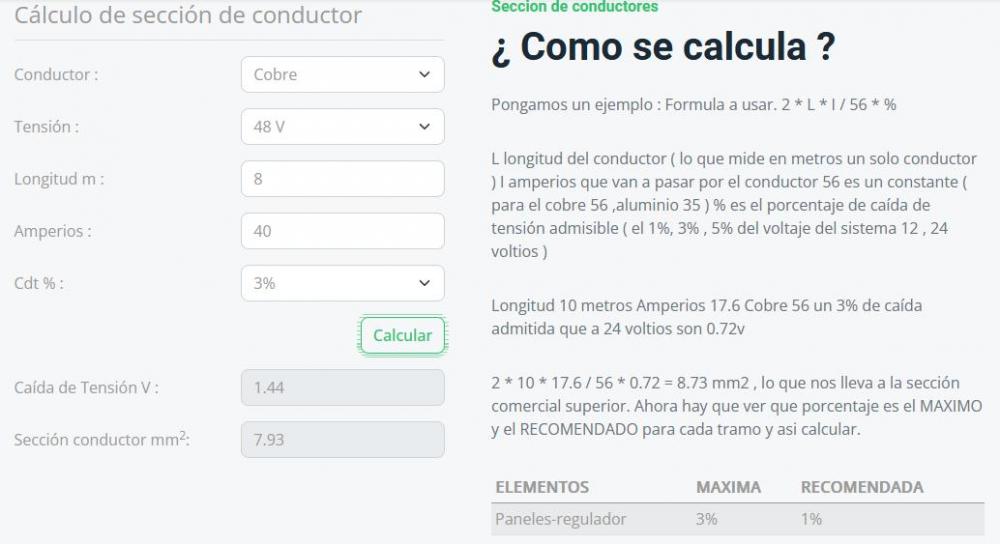Click the chevron arrow in Conductor selector
1000x544 pixels.
click(424, 75)
